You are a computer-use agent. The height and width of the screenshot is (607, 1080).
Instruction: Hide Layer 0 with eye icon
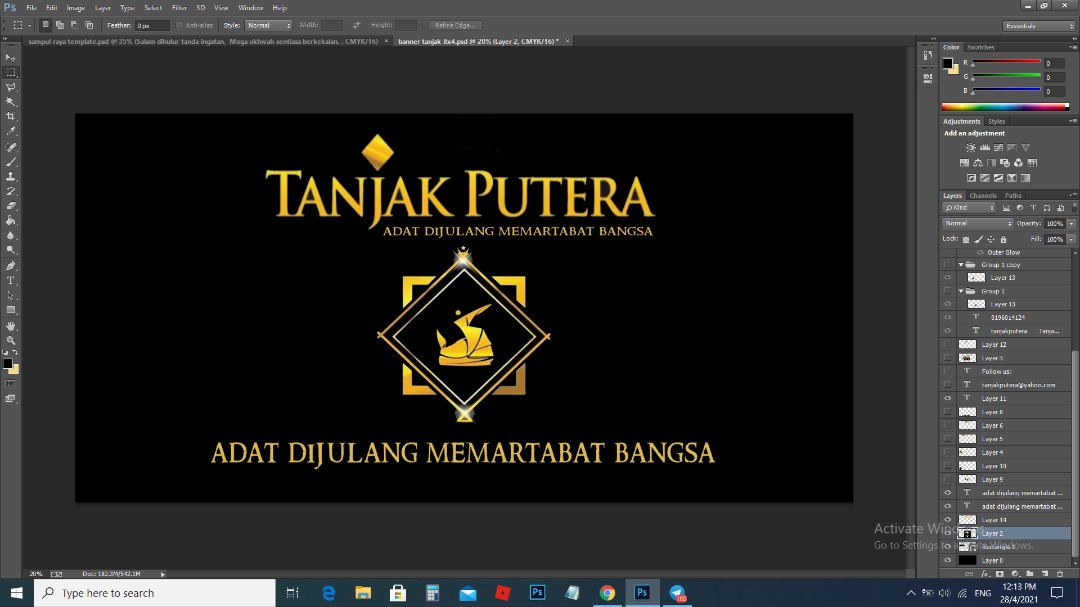[x=948, y=560]
